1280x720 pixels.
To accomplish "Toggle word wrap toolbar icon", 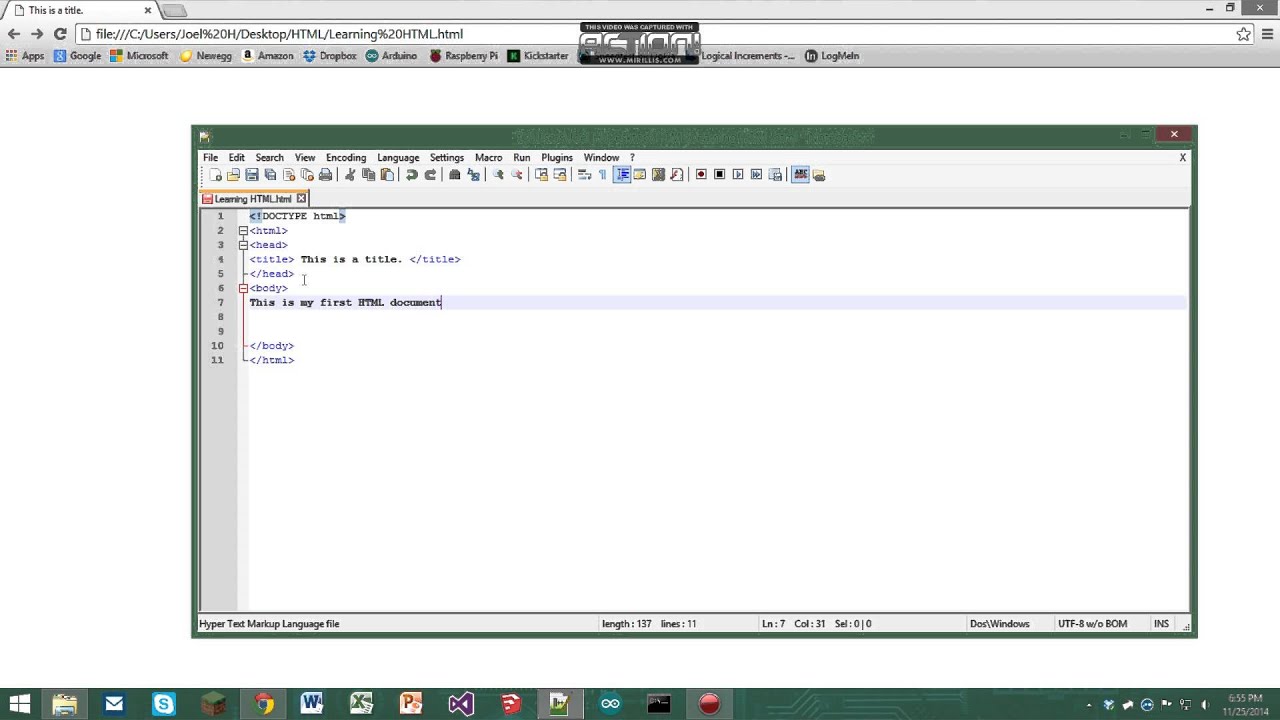I will coord(584,175).
